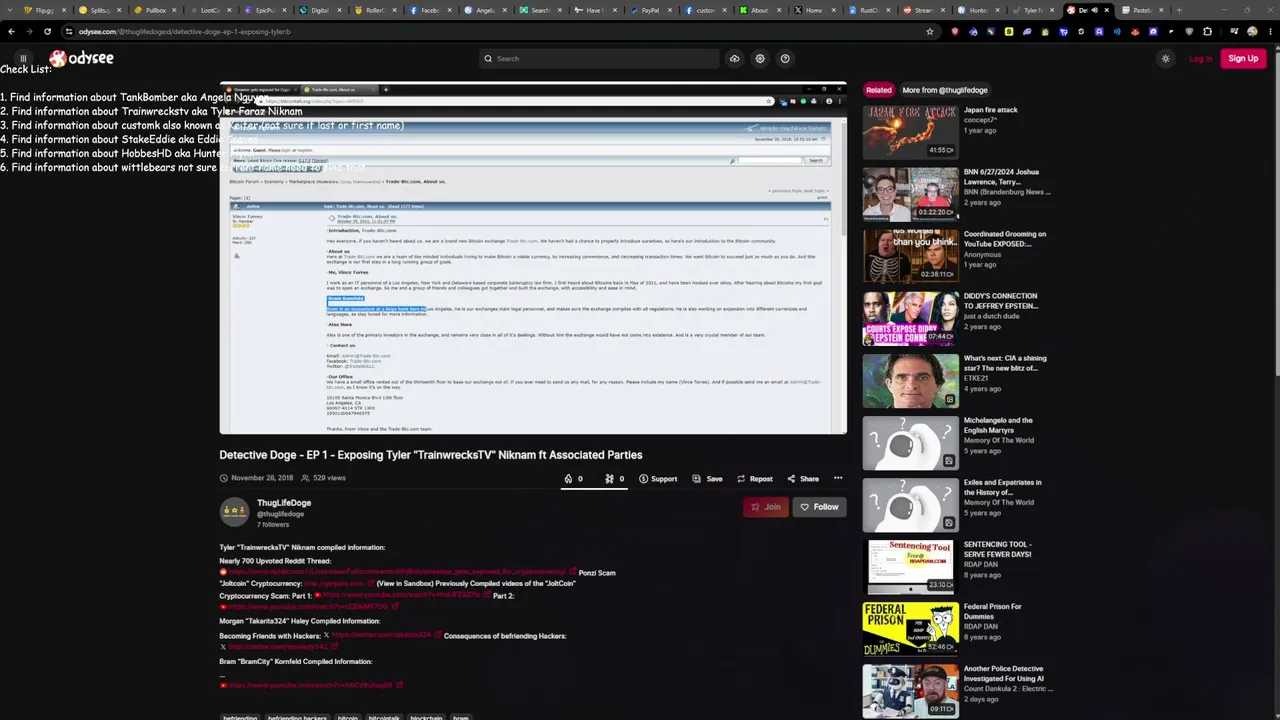
Task: Click the bitcoin tag chip
Action: (x=347, y=717)
